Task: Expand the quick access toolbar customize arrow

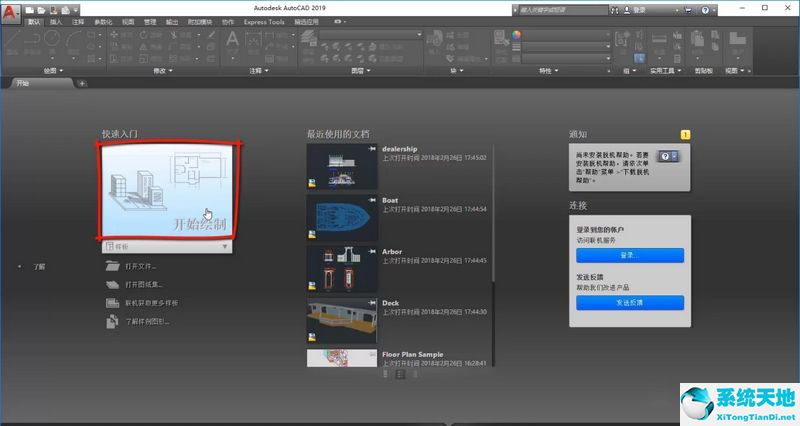Action: (x=76, y=10)
